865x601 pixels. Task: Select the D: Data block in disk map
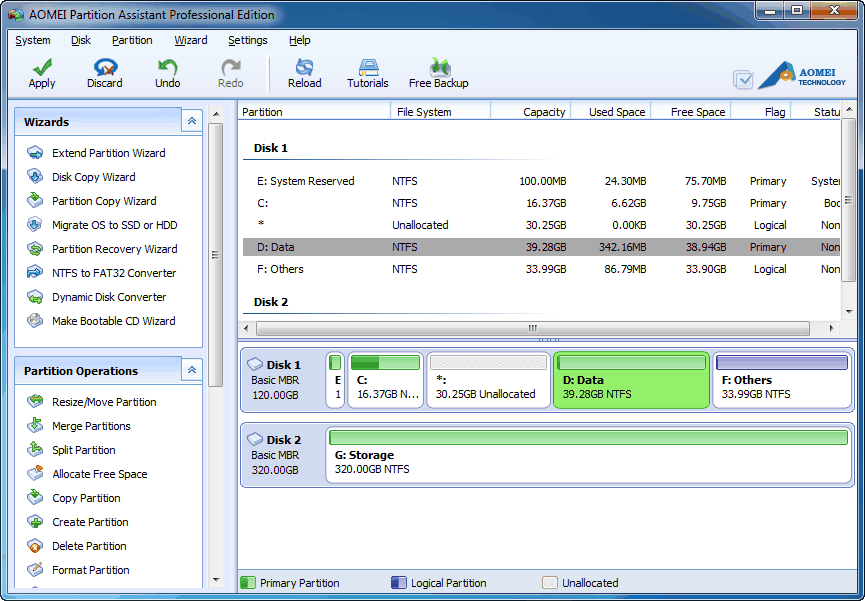tap(631, 380)
